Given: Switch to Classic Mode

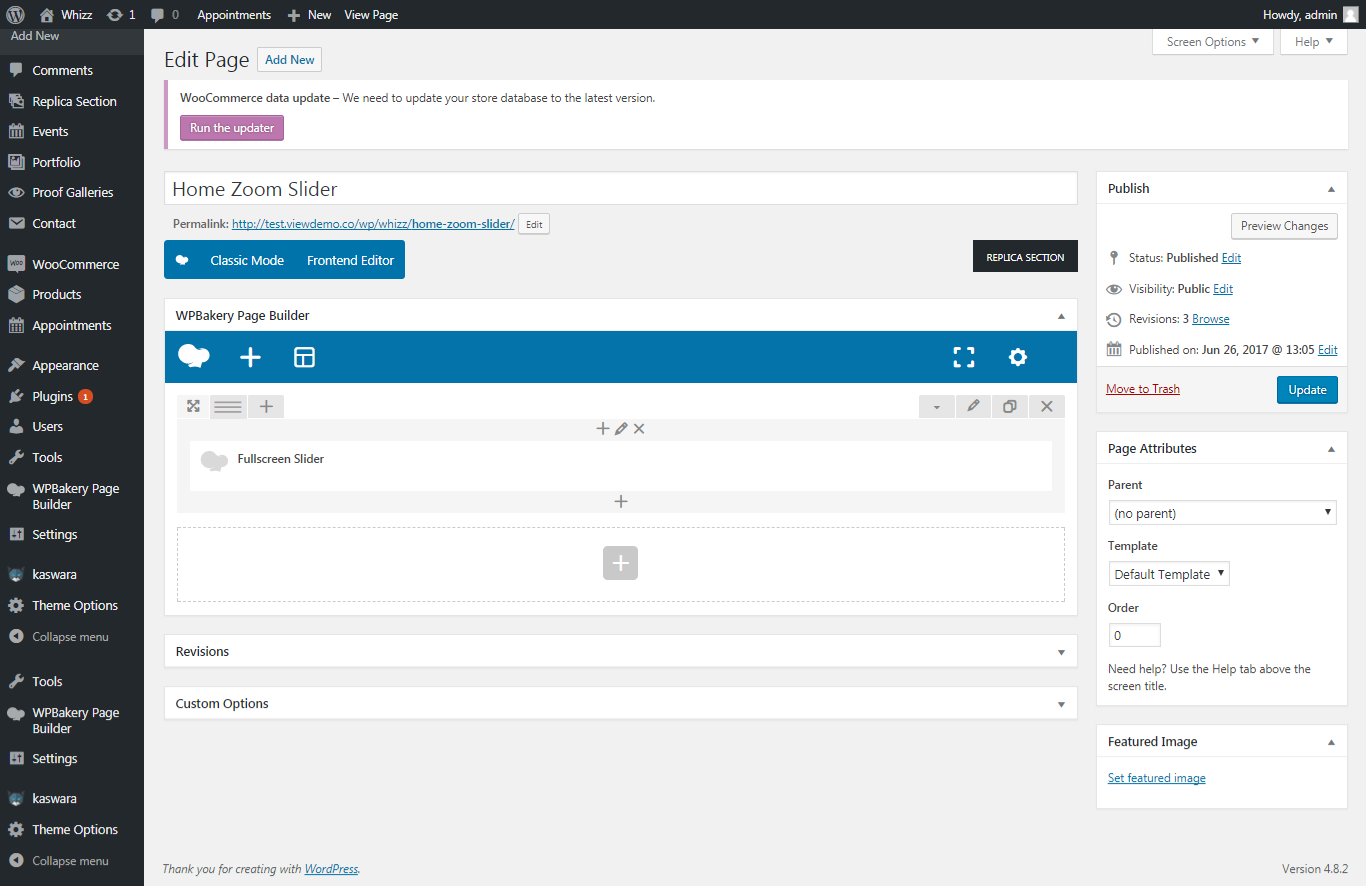Looking at the screenshot, I should point(247,260).
